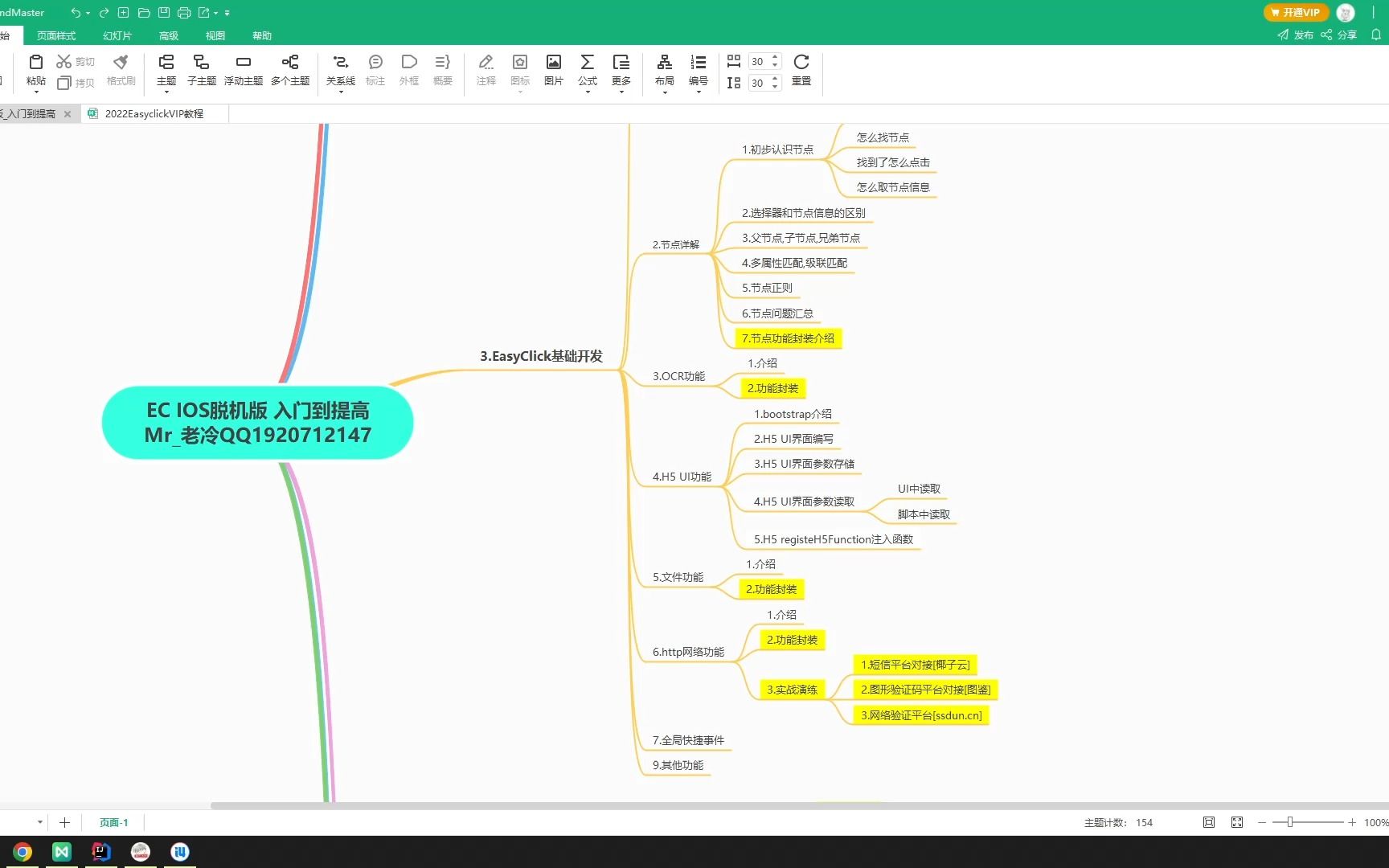1389x868 pixels.
Task: Add a 浮动主题 floating topic
Action: pyautogui.click(x=244, y=71)
